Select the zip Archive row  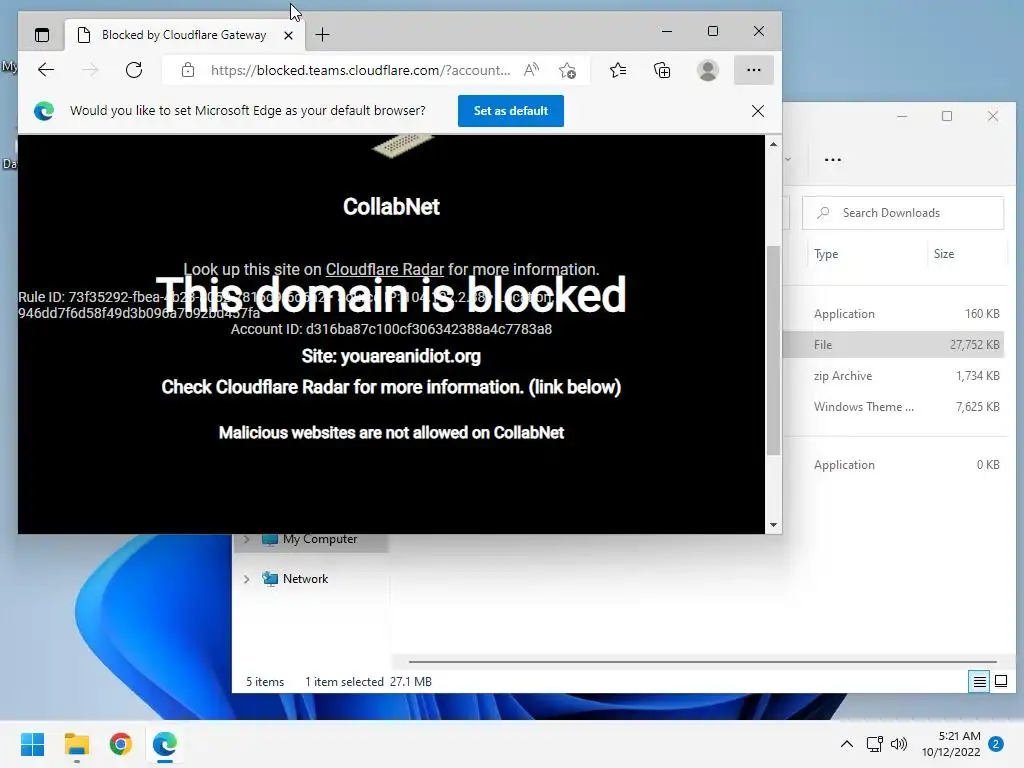tap(895, 376)
